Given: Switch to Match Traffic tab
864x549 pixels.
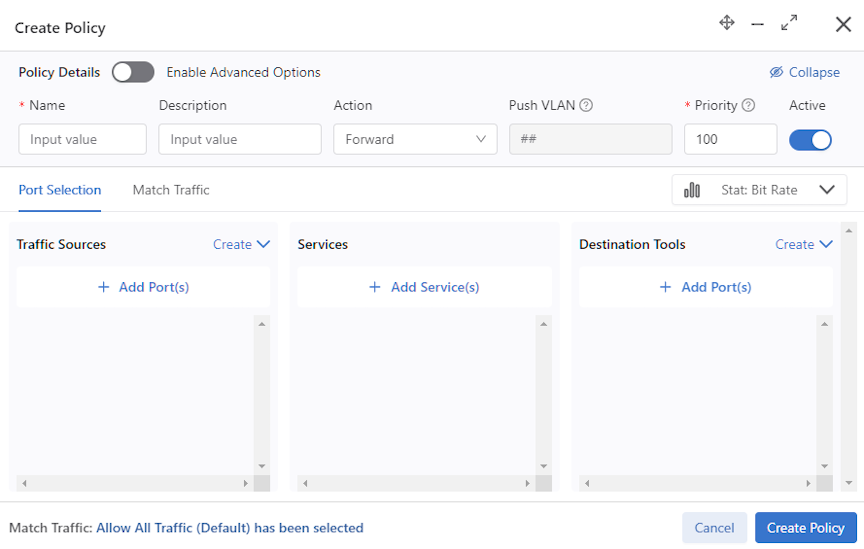Looking at the screenshot, I should tap(171, 190).
